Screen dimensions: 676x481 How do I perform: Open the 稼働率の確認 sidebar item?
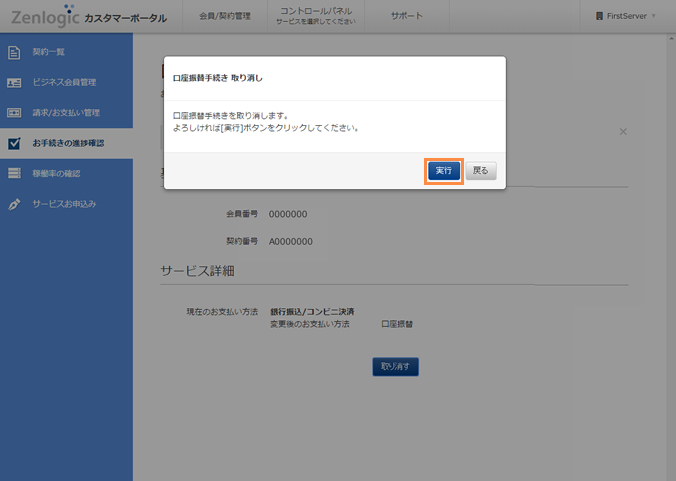66,174
